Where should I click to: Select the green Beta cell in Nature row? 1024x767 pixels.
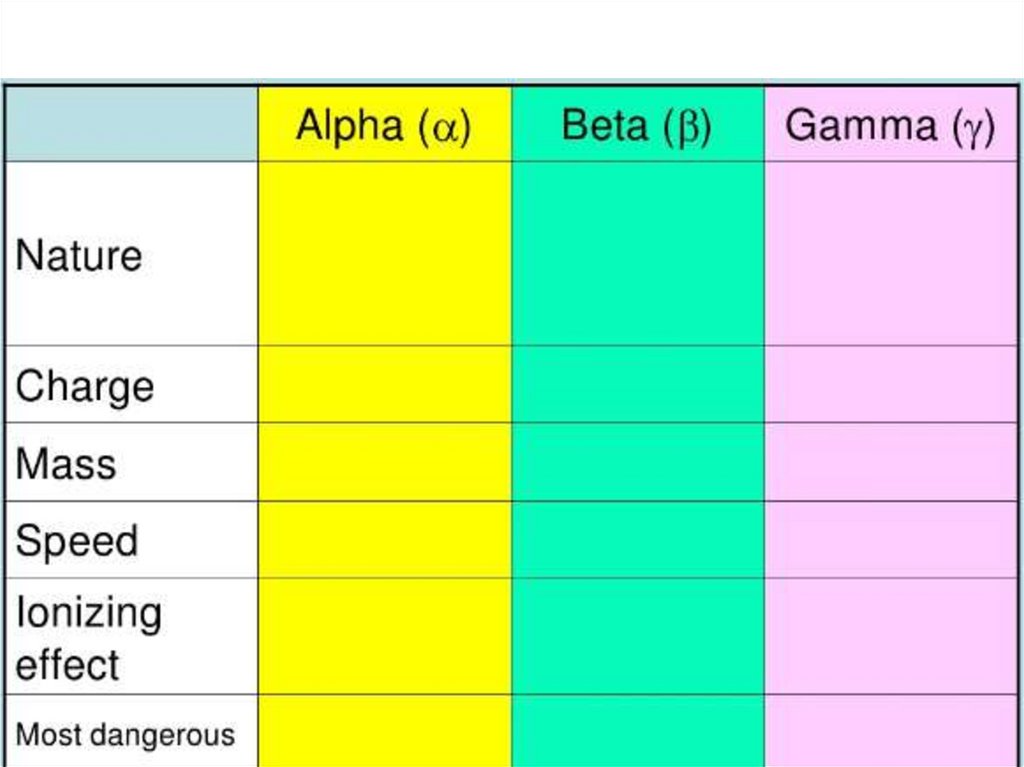(637, 254)
